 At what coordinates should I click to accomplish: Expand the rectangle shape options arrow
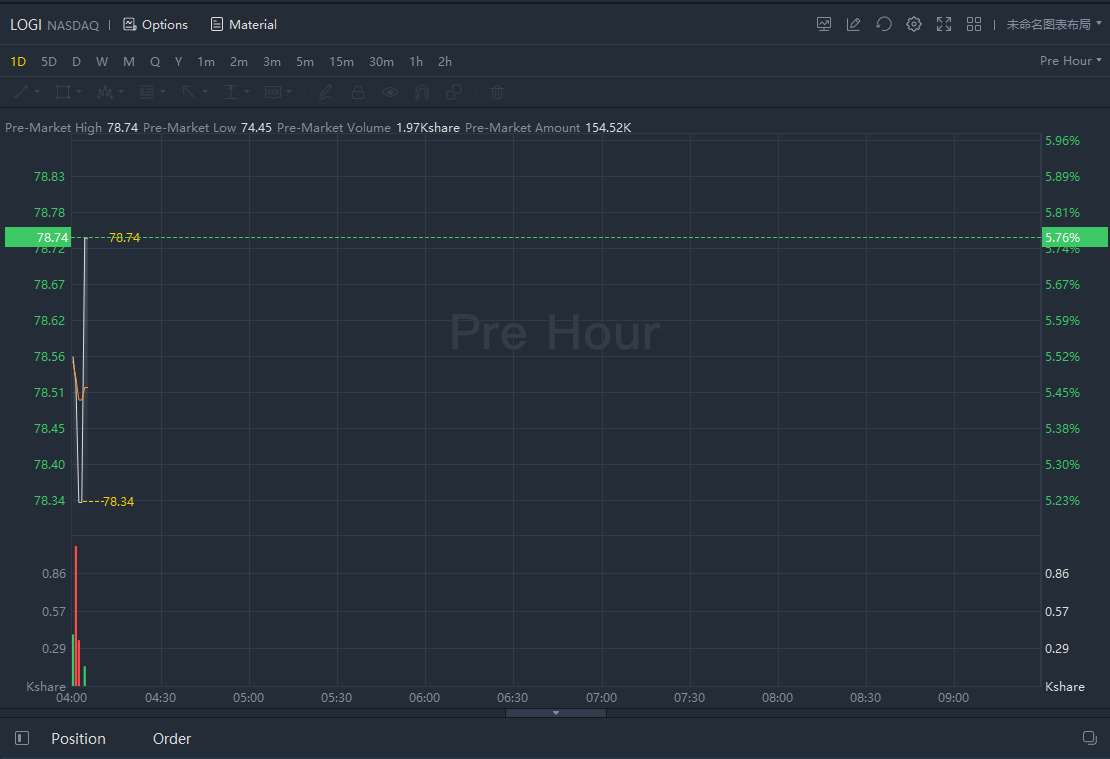[x=79, y=92]
